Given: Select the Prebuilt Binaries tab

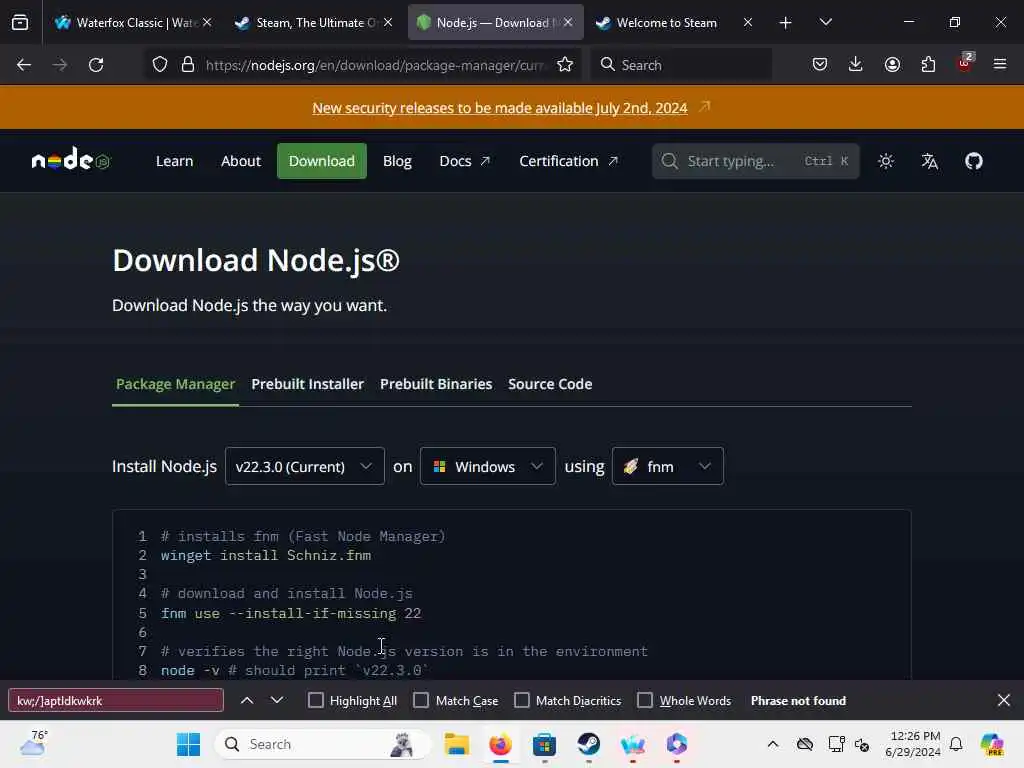Looking at the screenshot, I should [x=436, y=384].
